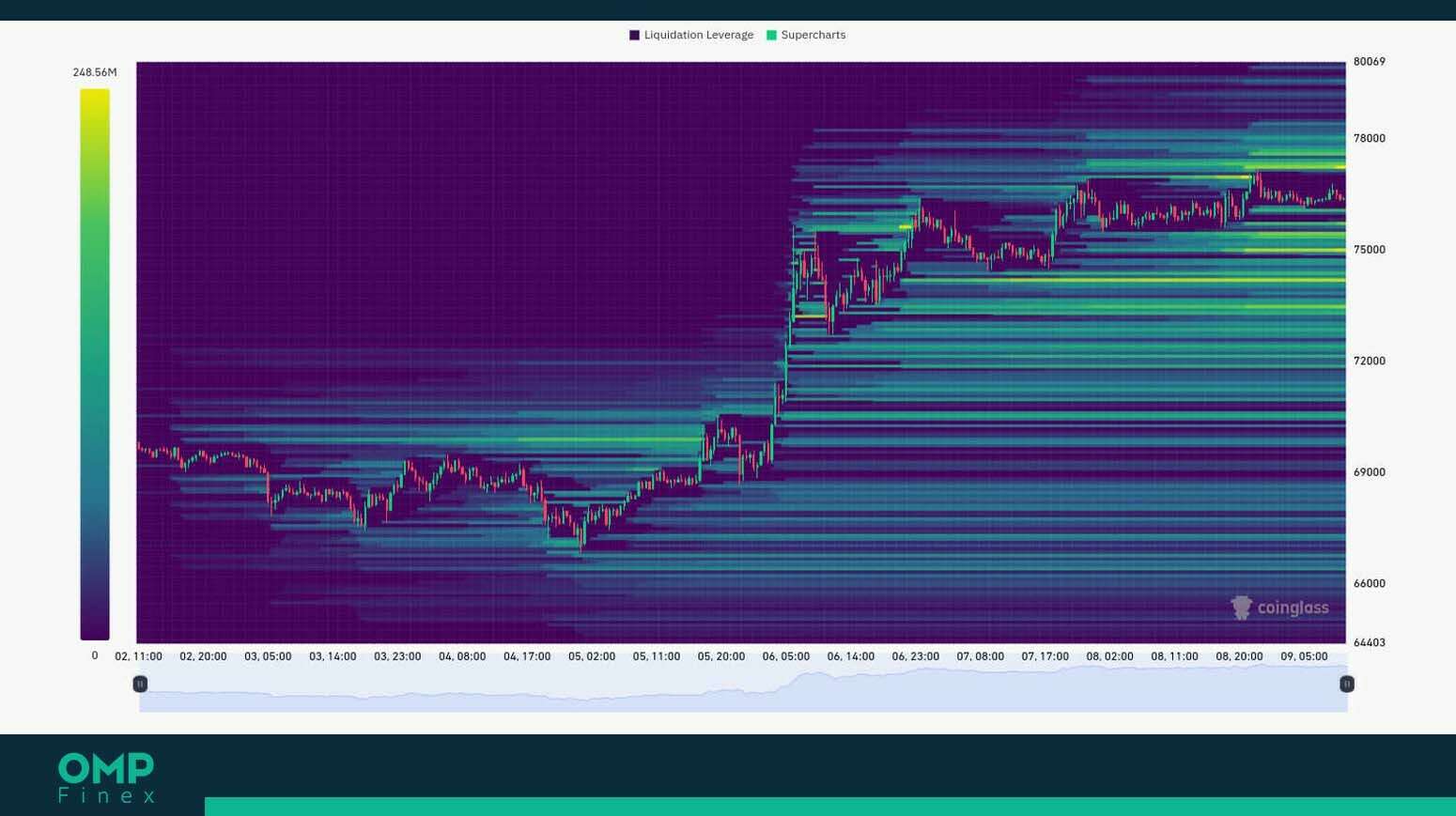
Task: Click the 07, 17:00 time axis label
Action: [1046, 656]
